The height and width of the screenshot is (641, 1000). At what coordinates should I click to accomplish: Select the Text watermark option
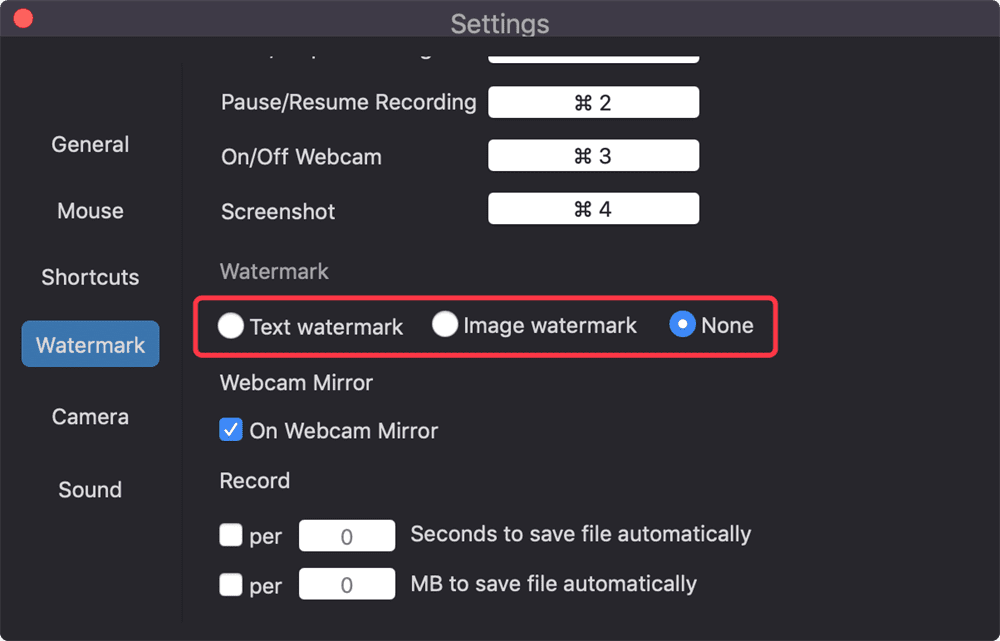pos(231,325)
